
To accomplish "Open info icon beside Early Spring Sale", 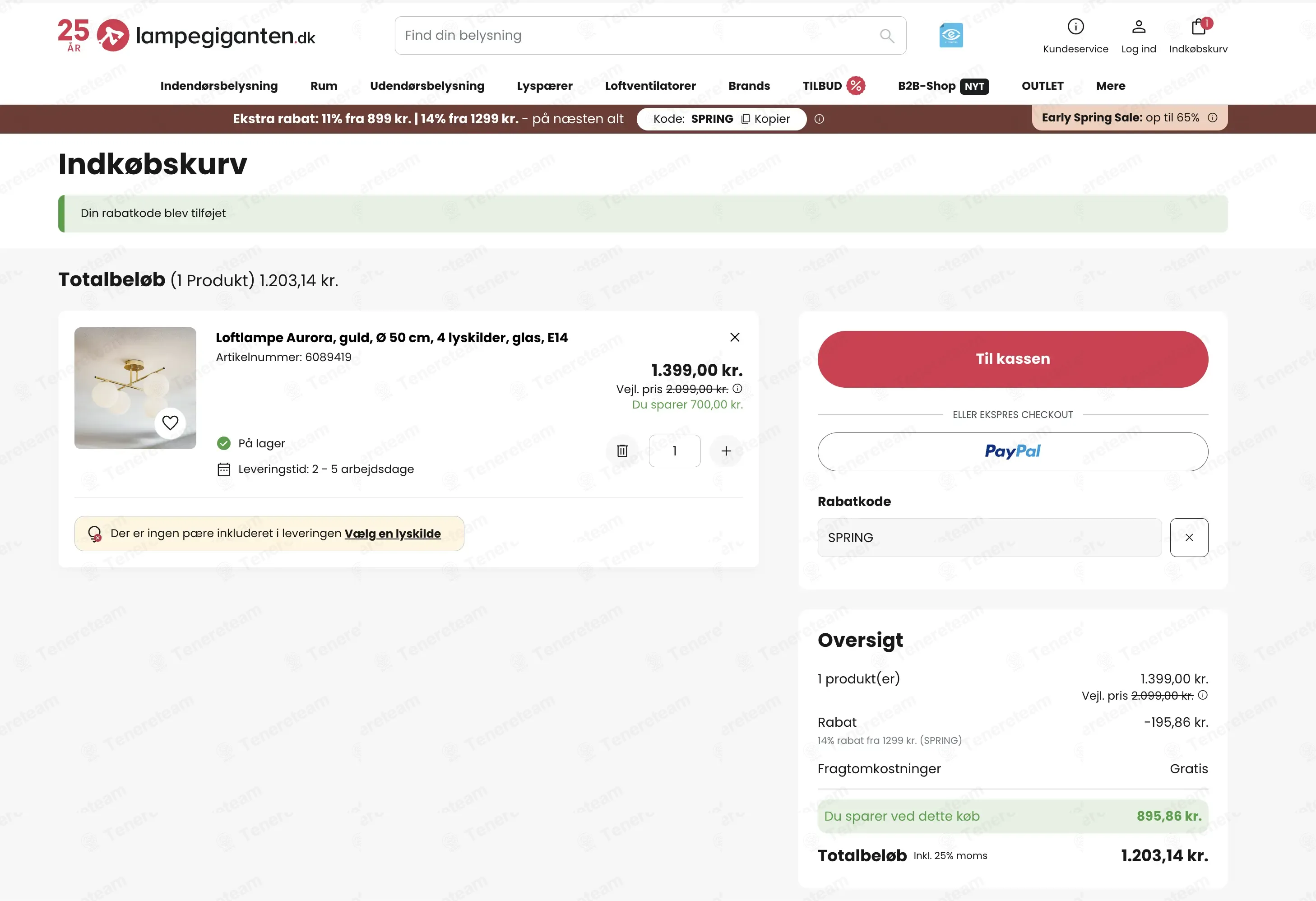I will [1212, 118].
